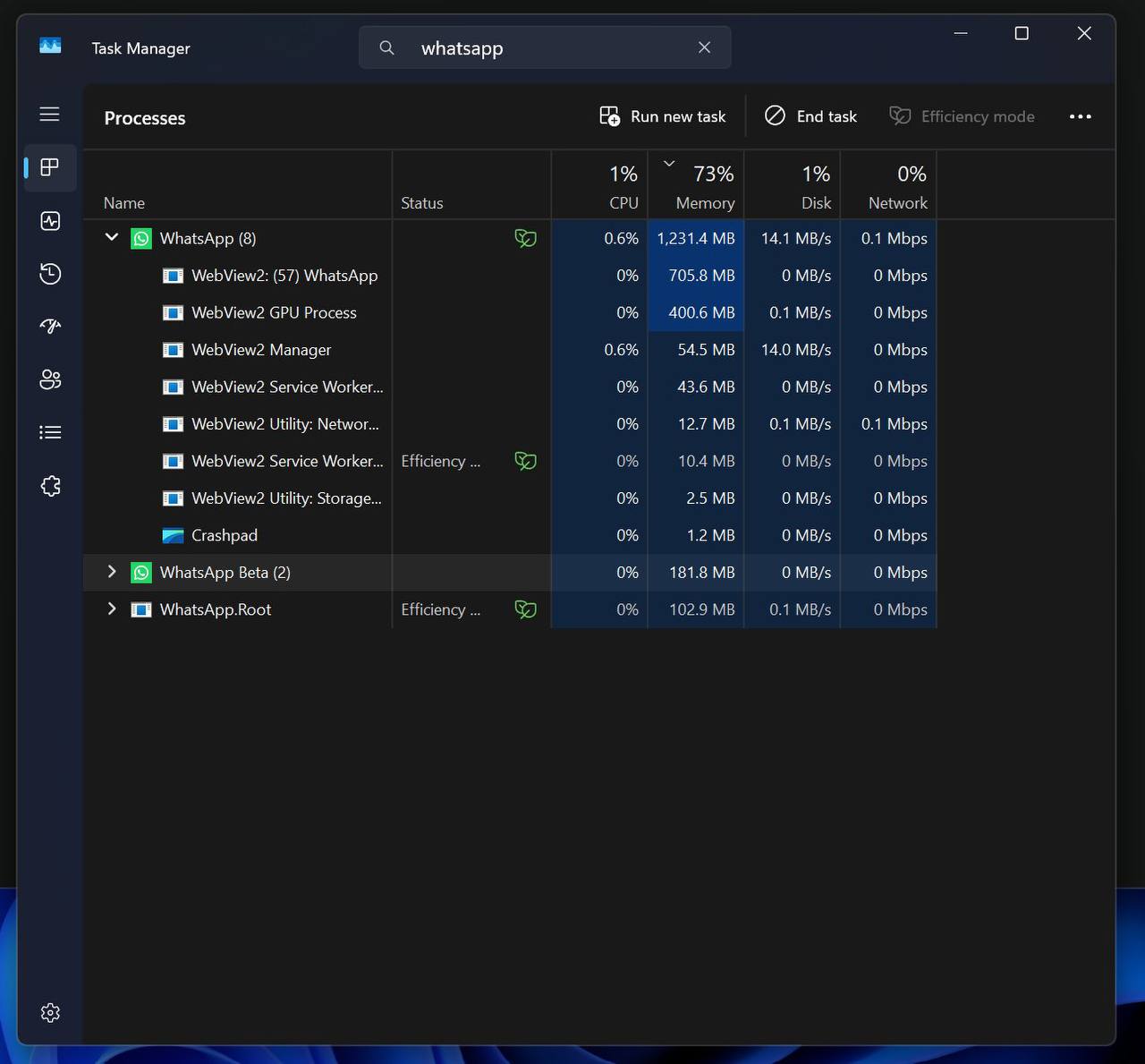Open the three-dot more options menu

pyautogui.click(x=1080, y=116)
